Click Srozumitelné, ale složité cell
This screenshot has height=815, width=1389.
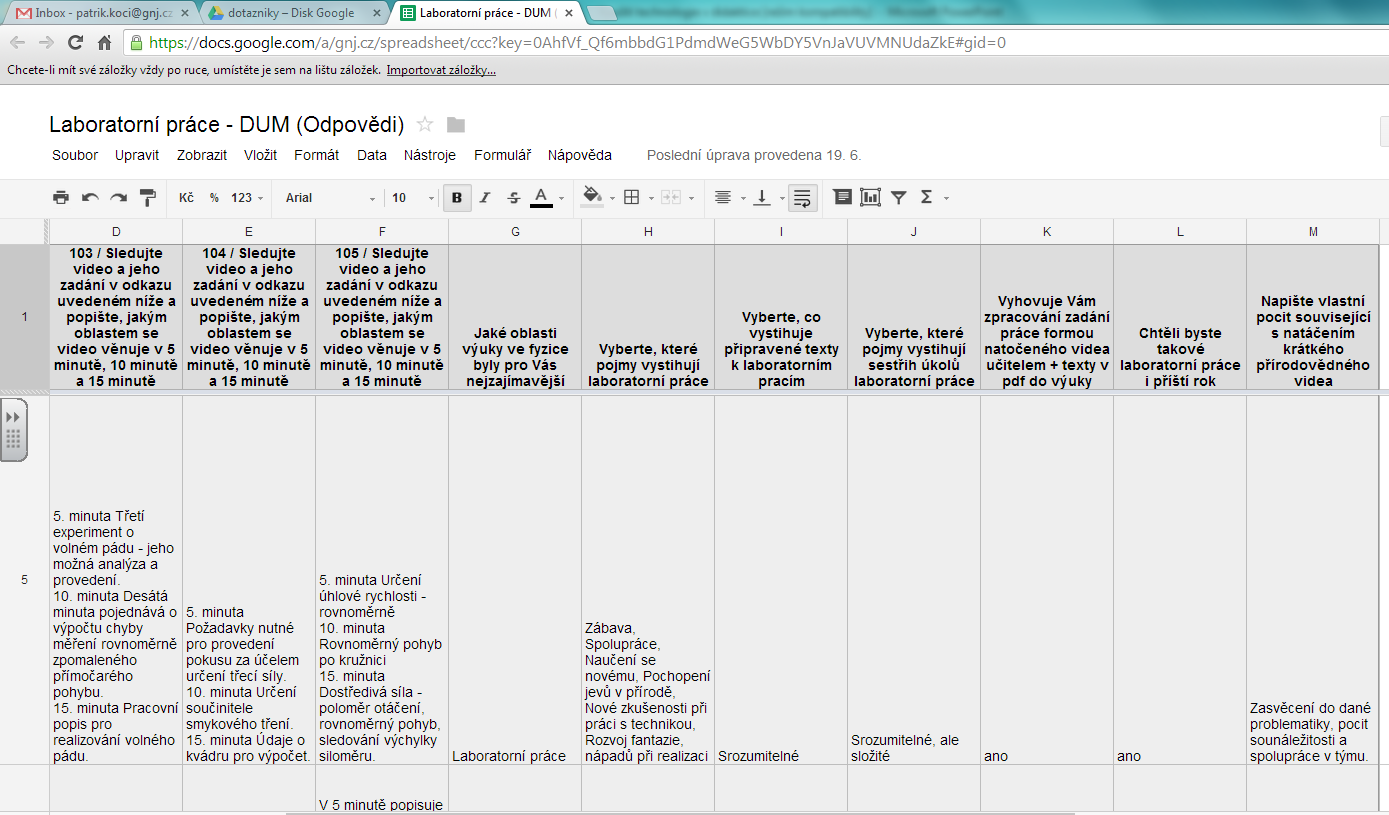pyautogui.click(x=914, y=580)
